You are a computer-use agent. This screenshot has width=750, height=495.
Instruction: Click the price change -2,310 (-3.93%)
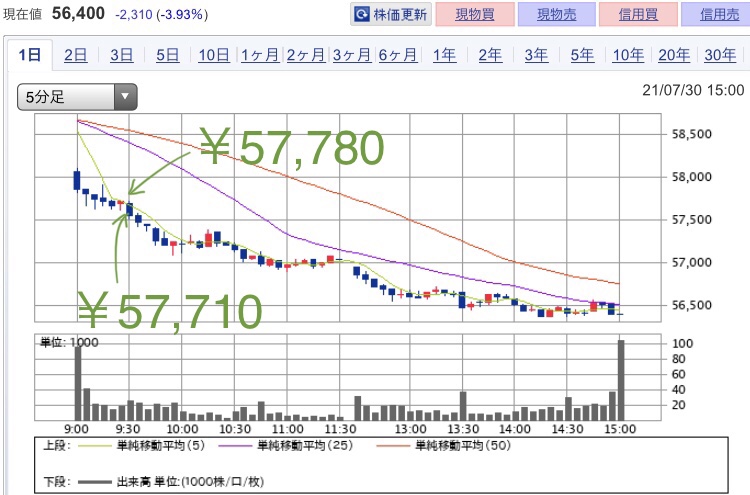[x=162, y=15]
